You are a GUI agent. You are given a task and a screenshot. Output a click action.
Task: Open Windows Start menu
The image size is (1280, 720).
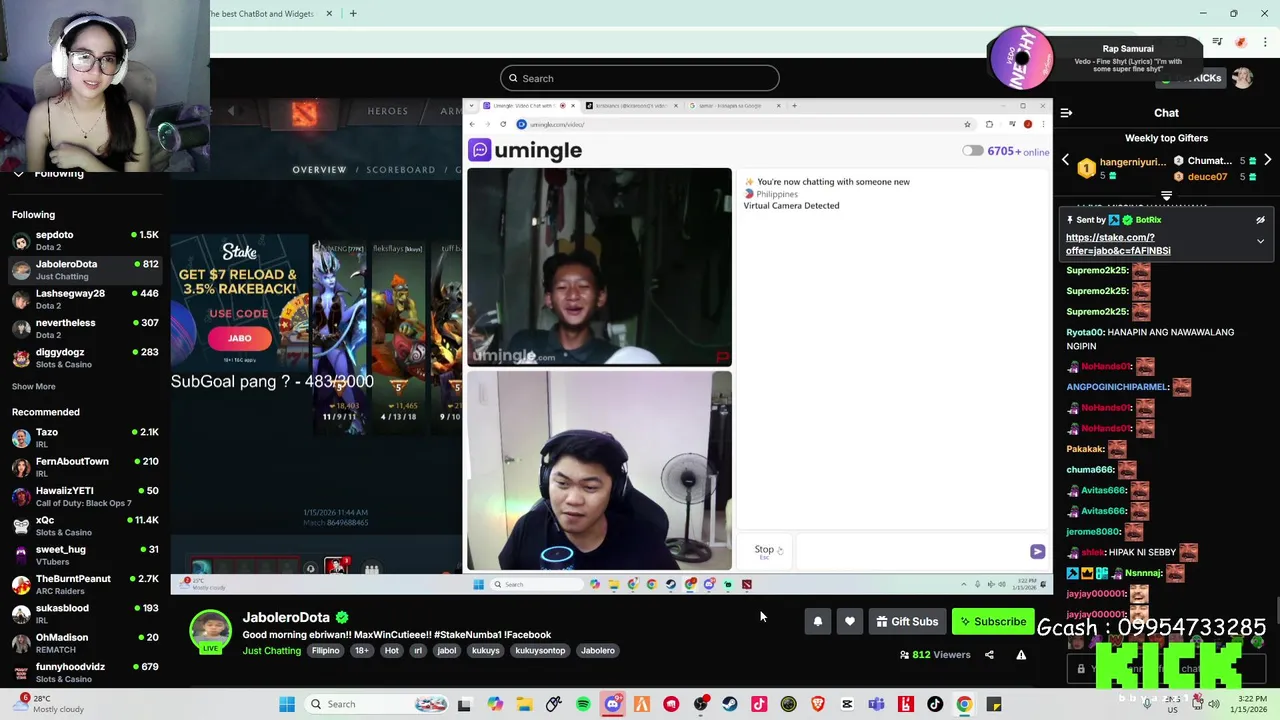coord(287,704)
